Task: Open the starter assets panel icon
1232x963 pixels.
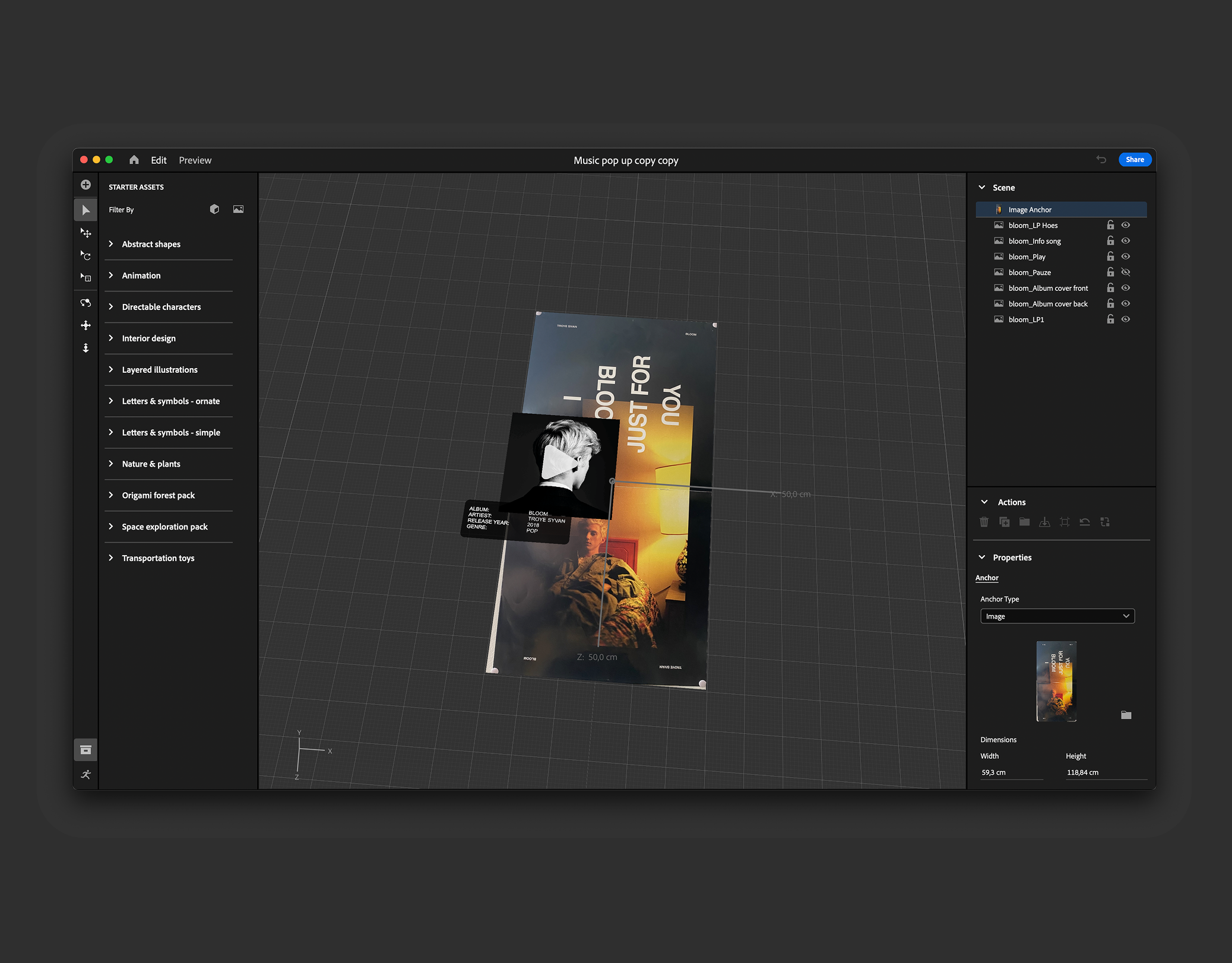Action: [85, 750]
